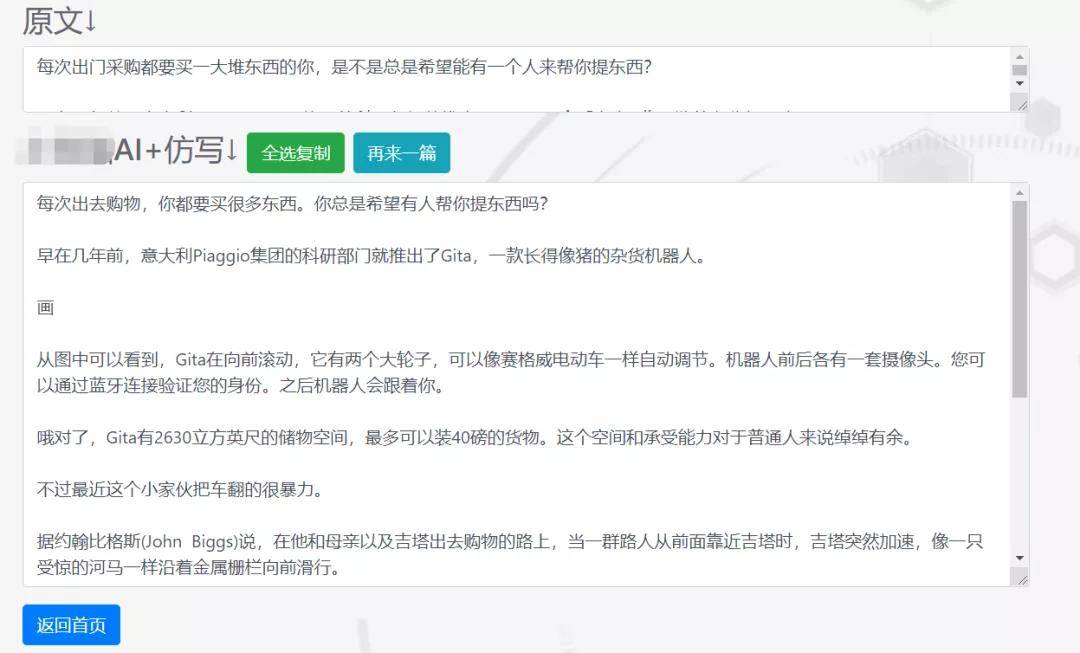Click the AI+仿写↓ heading

click(175, 149)
